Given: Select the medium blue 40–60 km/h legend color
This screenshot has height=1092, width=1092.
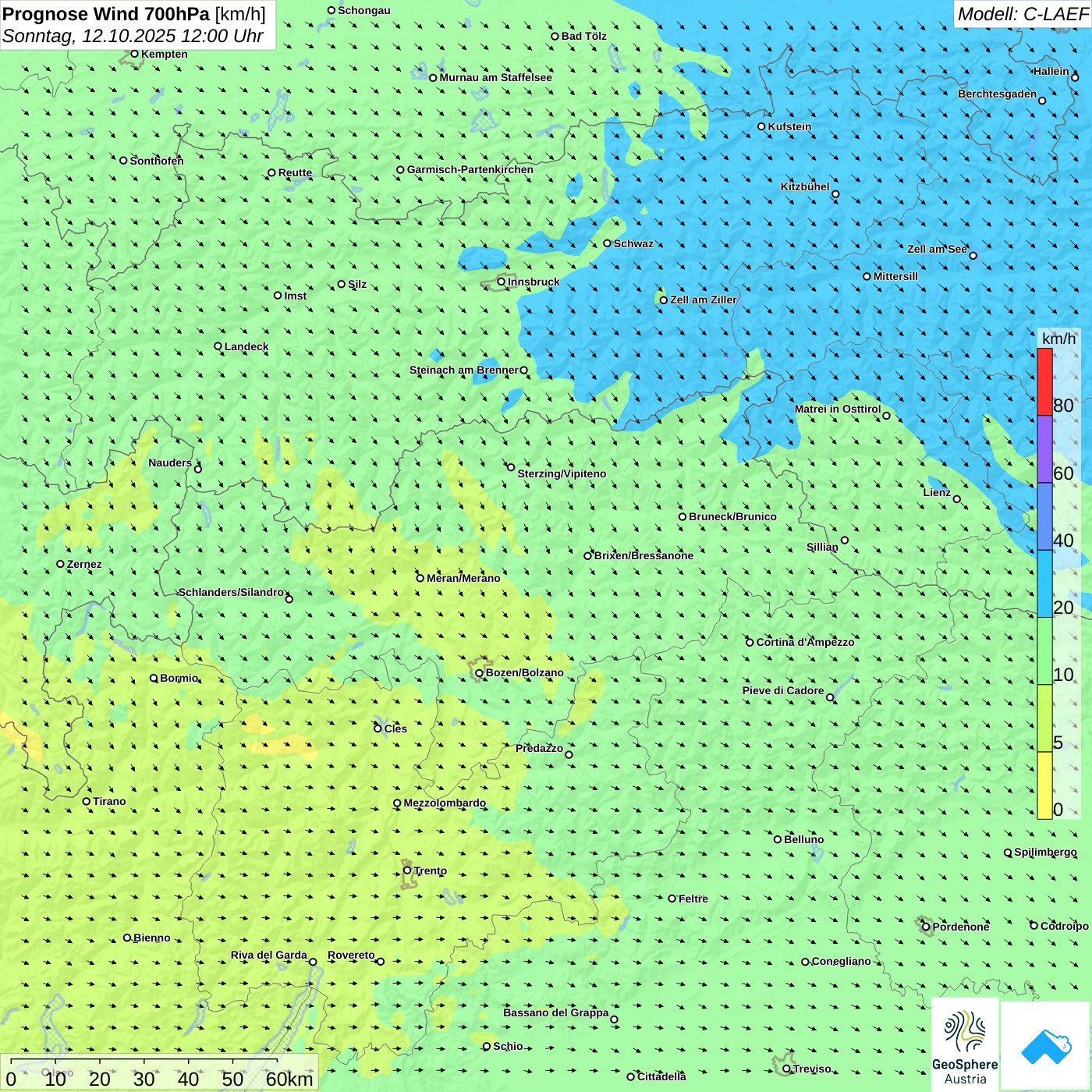Looking at the screenshot, I should [1044, 516].
